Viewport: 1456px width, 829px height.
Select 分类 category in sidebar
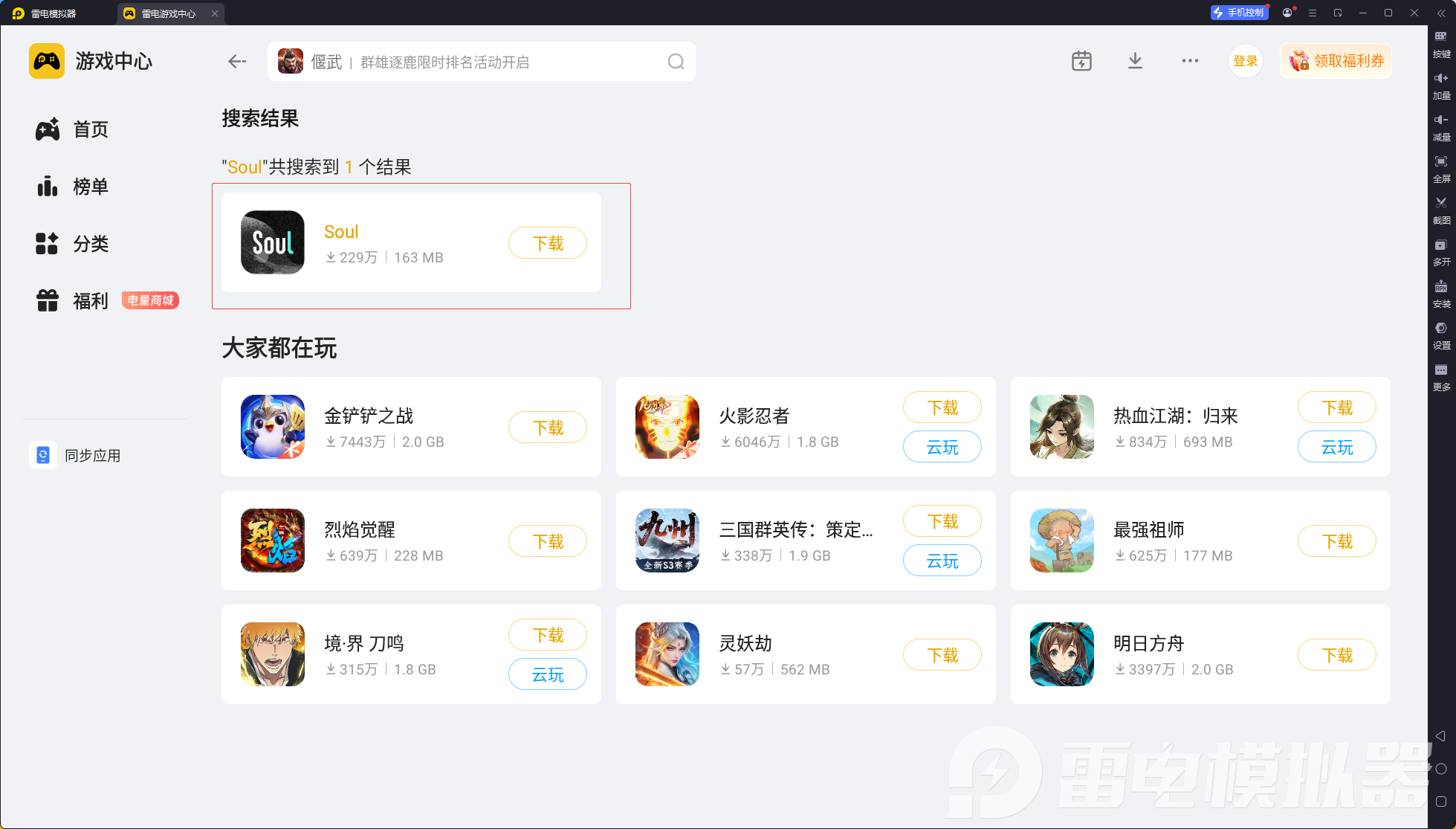[91, 244]
